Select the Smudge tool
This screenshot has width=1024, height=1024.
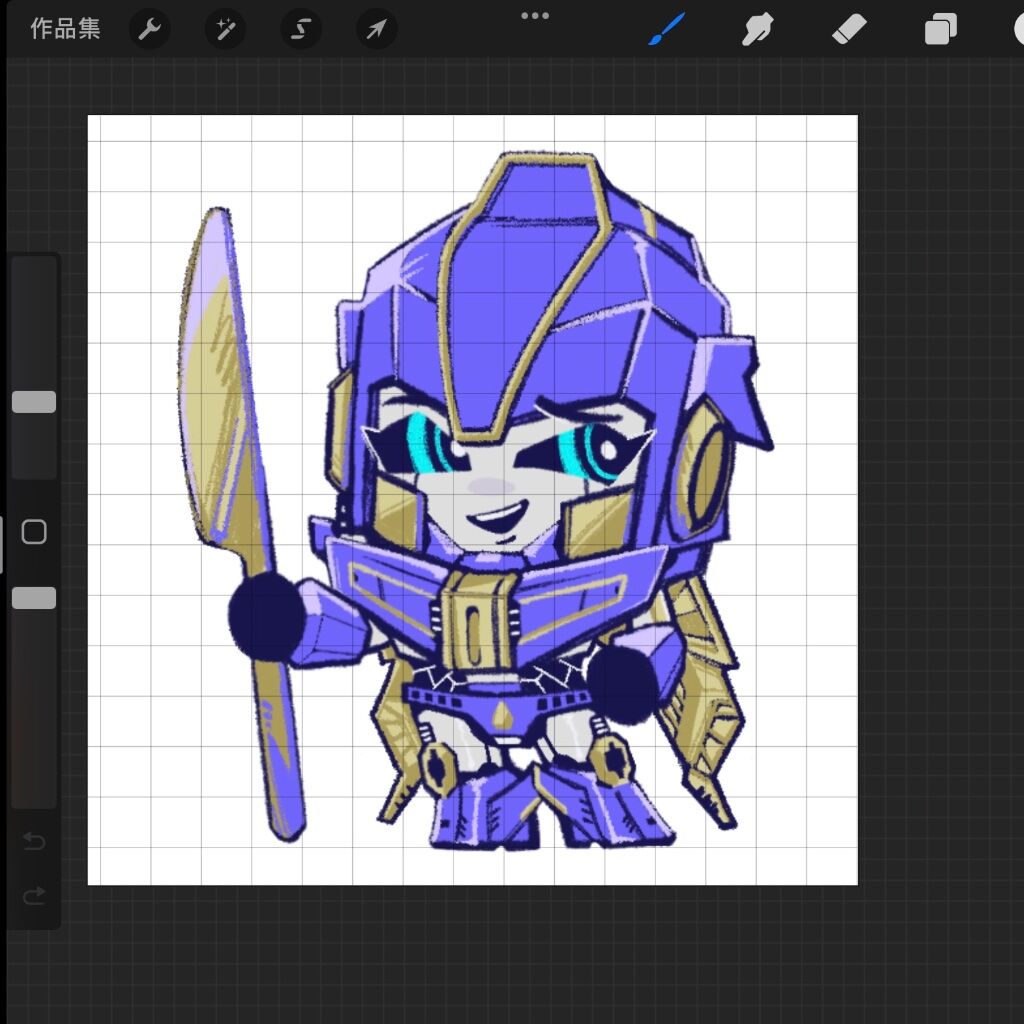click(758, 29)
